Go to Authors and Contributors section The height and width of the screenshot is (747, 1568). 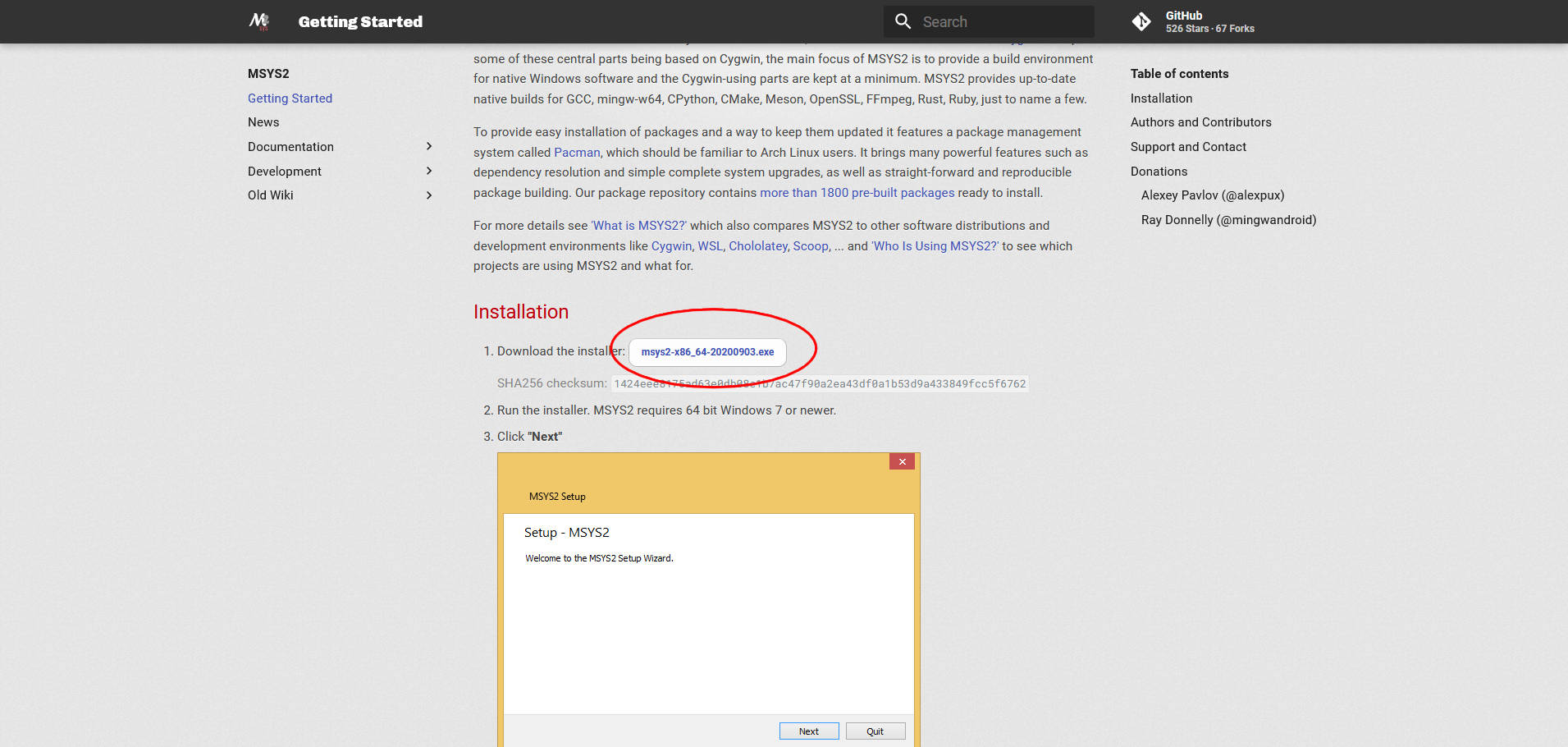[1200, 122]
